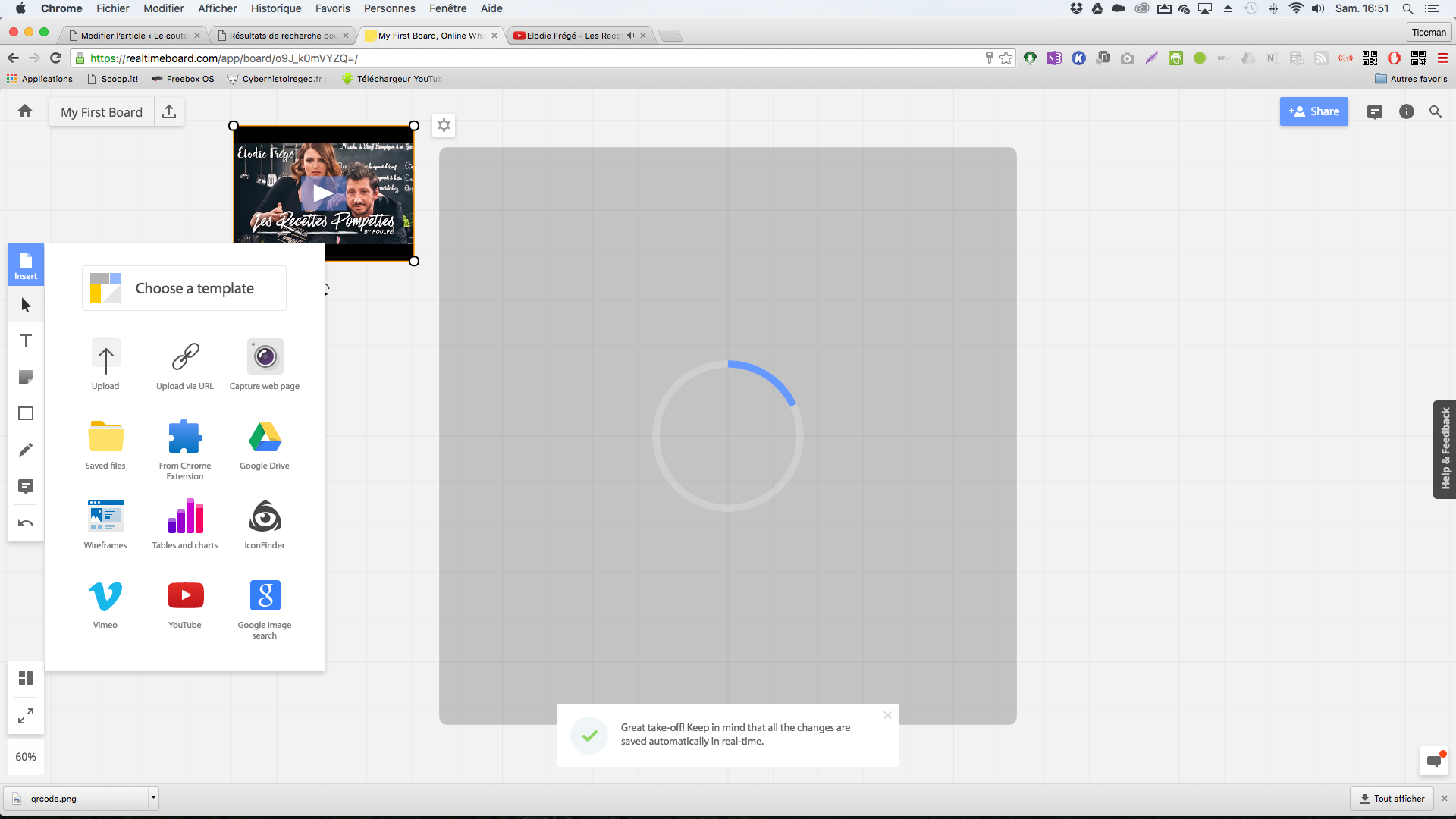Screen dimensions: 1456x819
Task: Open Scoop.it! bookmark
Action: 113,79
